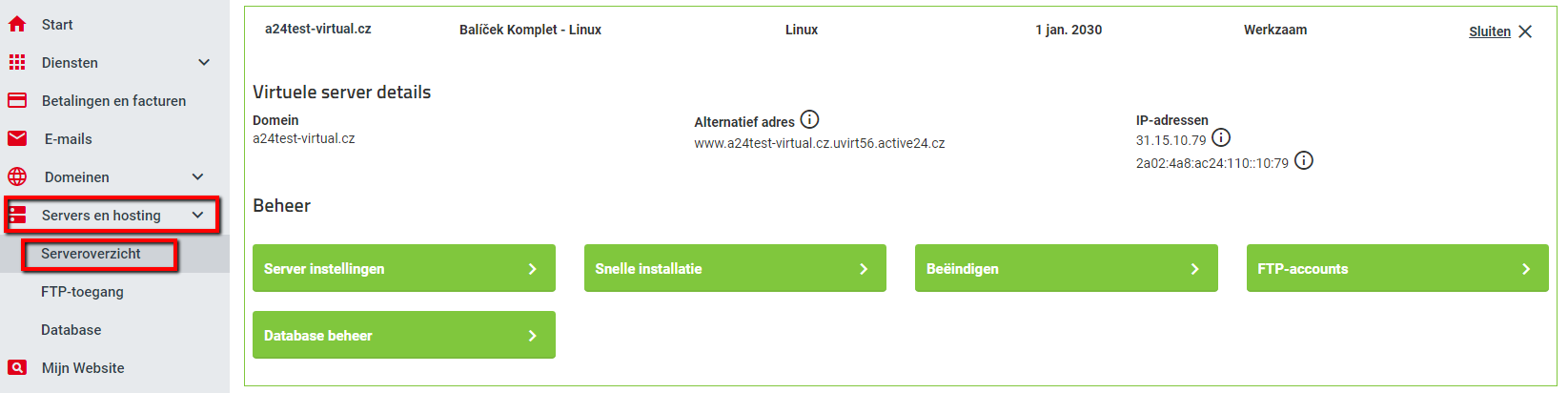Open FTP-toegang in the sidebar
The image size is (1568, 393).
coord(82,292)
